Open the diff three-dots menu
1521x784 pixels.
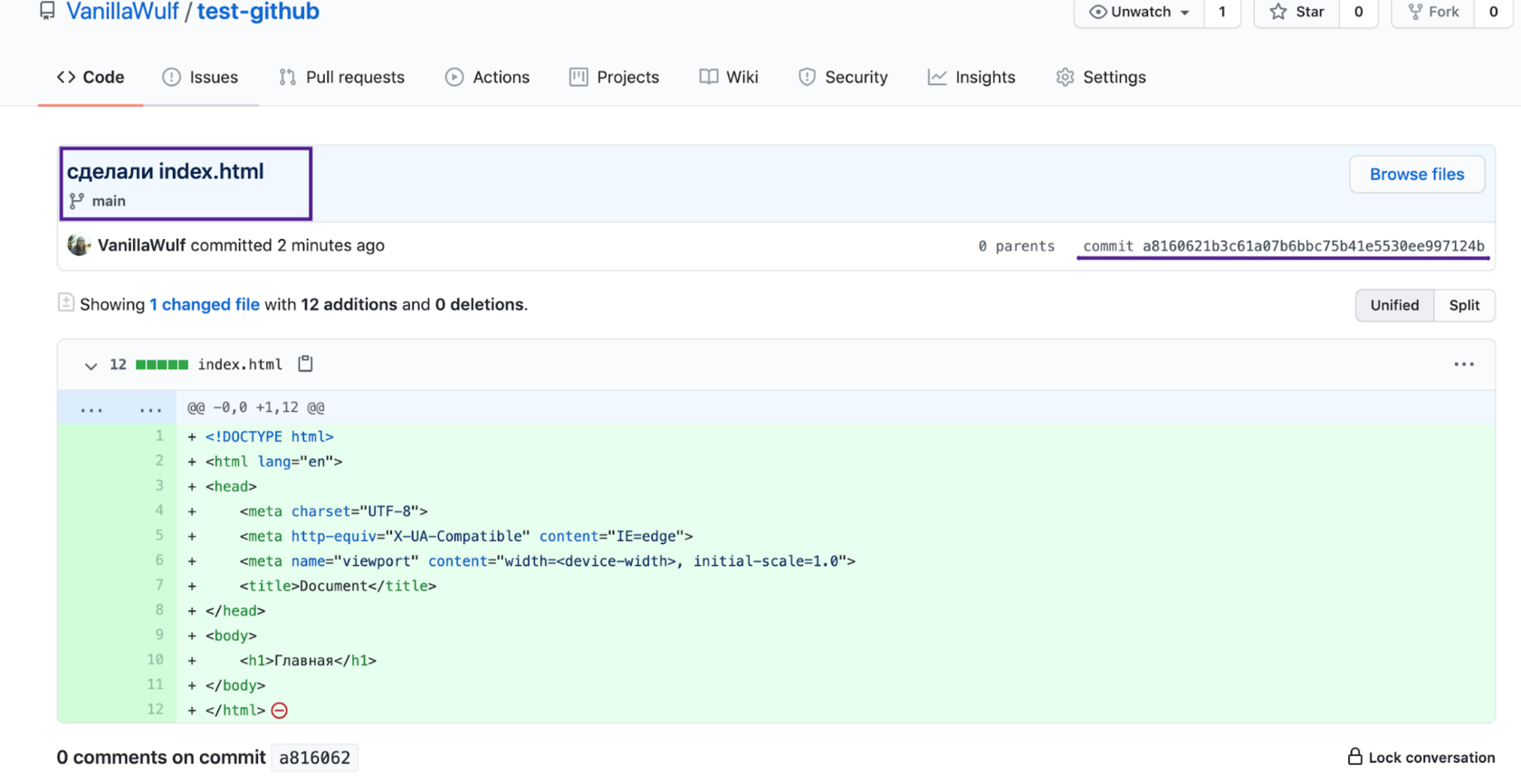[1464, 364]
